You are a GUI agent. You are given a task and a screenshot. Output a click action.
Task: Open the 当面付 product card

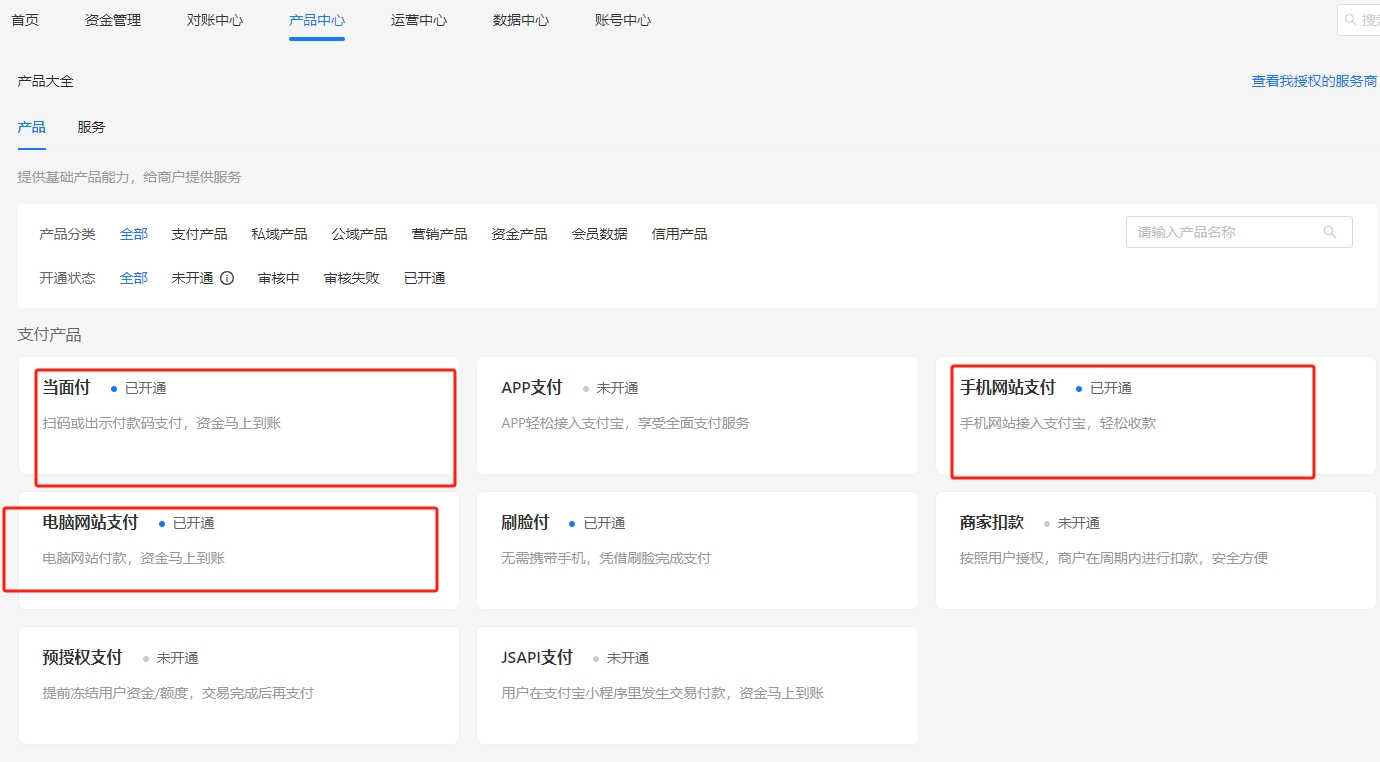[239, 415]
